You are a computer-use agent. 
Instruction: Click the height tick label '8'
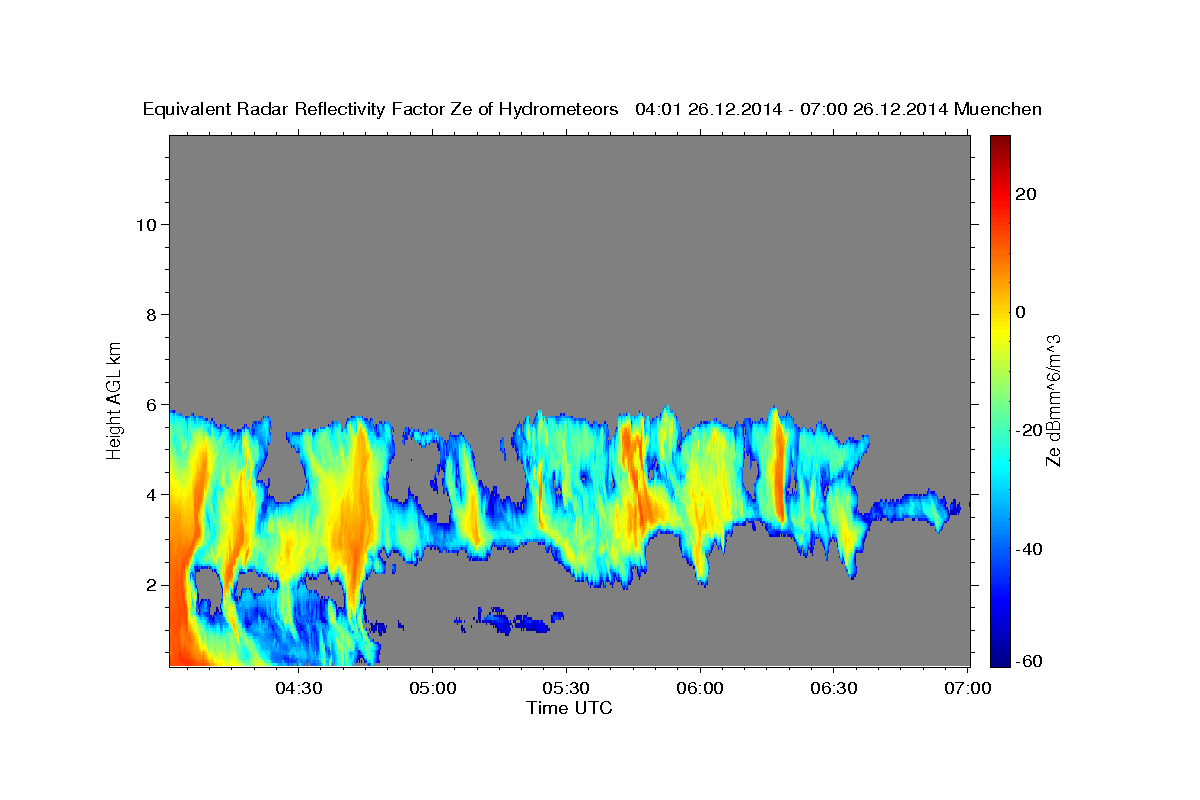tap(151, 315)
